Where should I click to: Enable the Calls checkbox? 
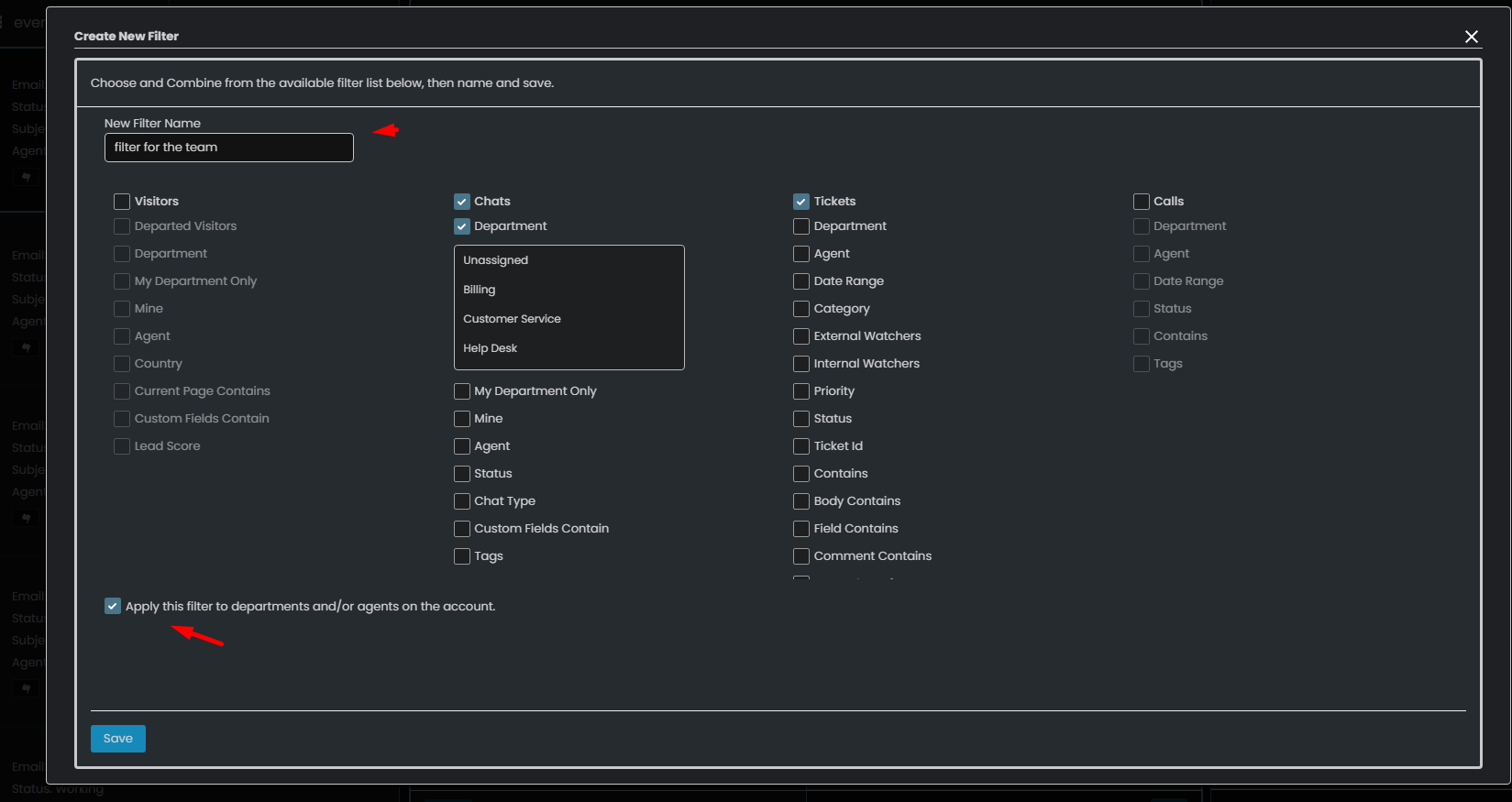coord(1142,202)
